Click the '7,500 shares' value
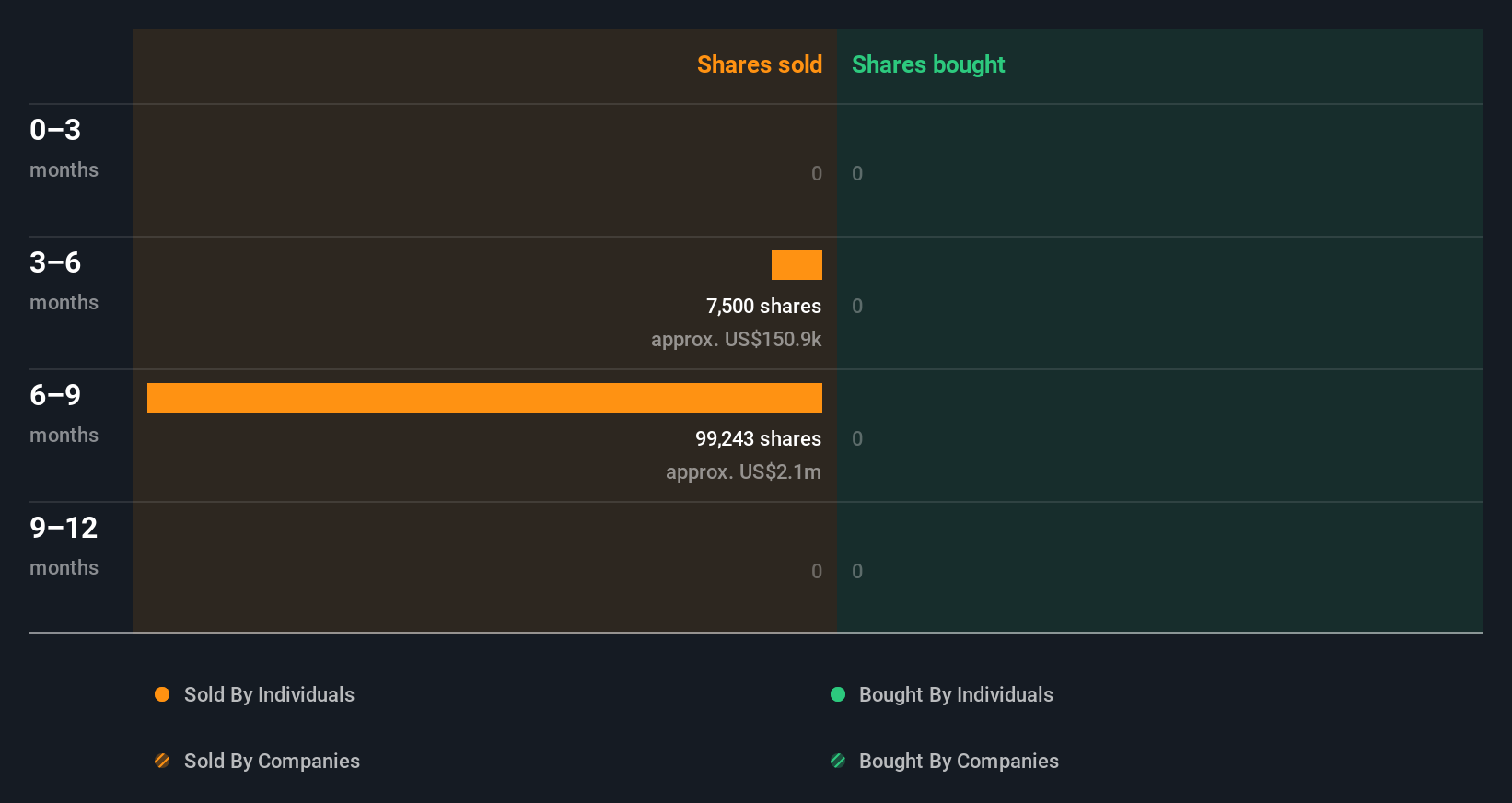1512x803 pixels. pyautogui.click(x=763, y=306)
